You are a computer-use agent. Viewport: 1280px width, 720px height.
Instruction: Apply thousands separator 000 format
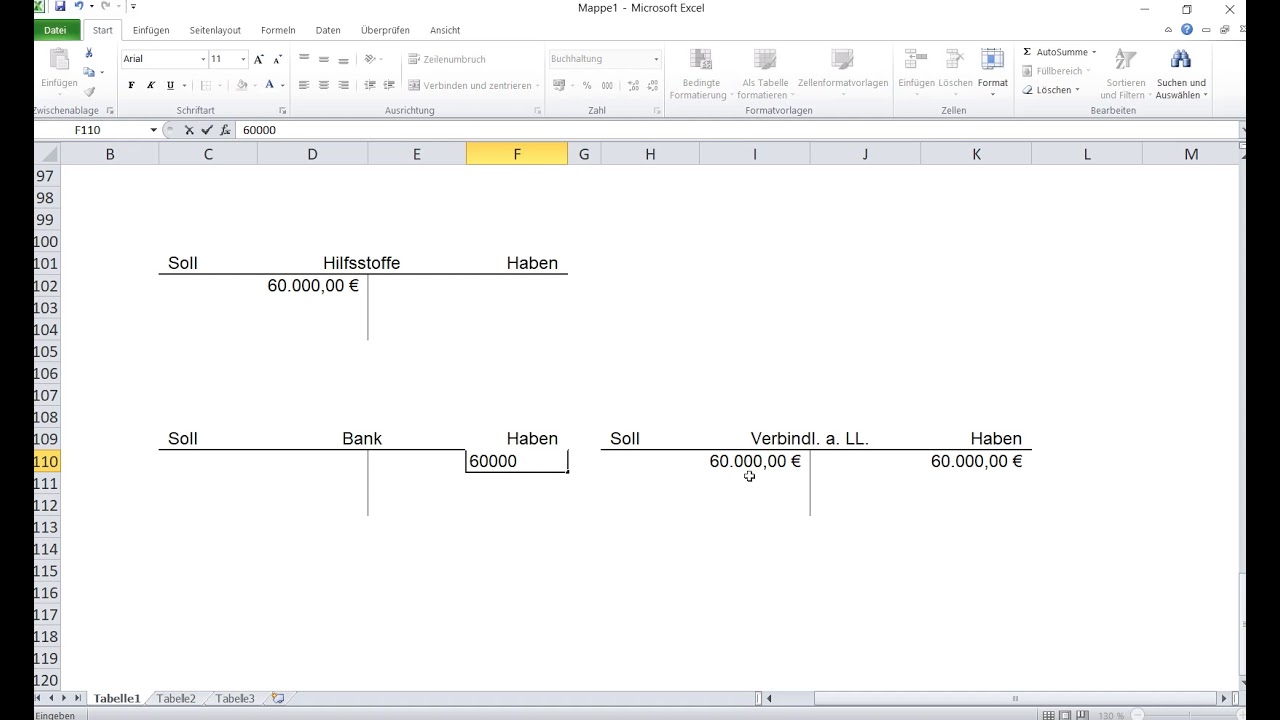pos(607,86)
